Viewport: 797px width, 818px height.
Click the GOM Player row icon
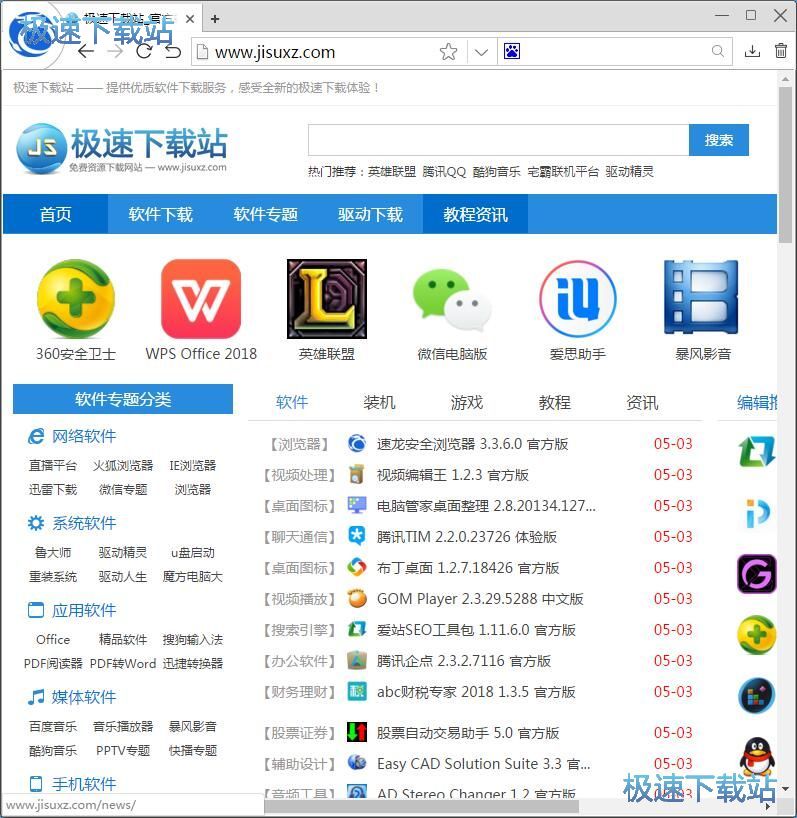(x=357, y=598)
